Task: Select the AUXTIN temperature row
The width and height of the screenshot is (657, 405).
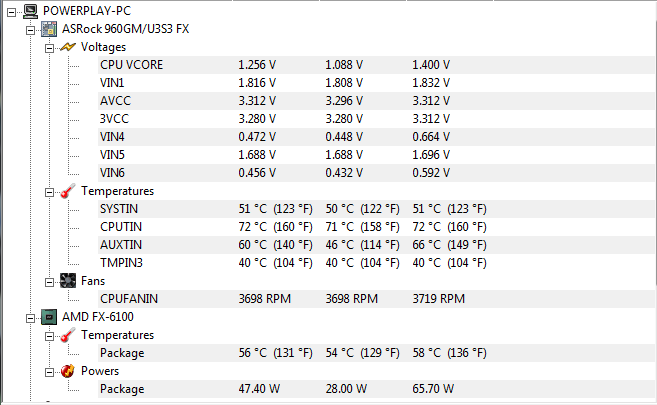Action: coord(376,245)
